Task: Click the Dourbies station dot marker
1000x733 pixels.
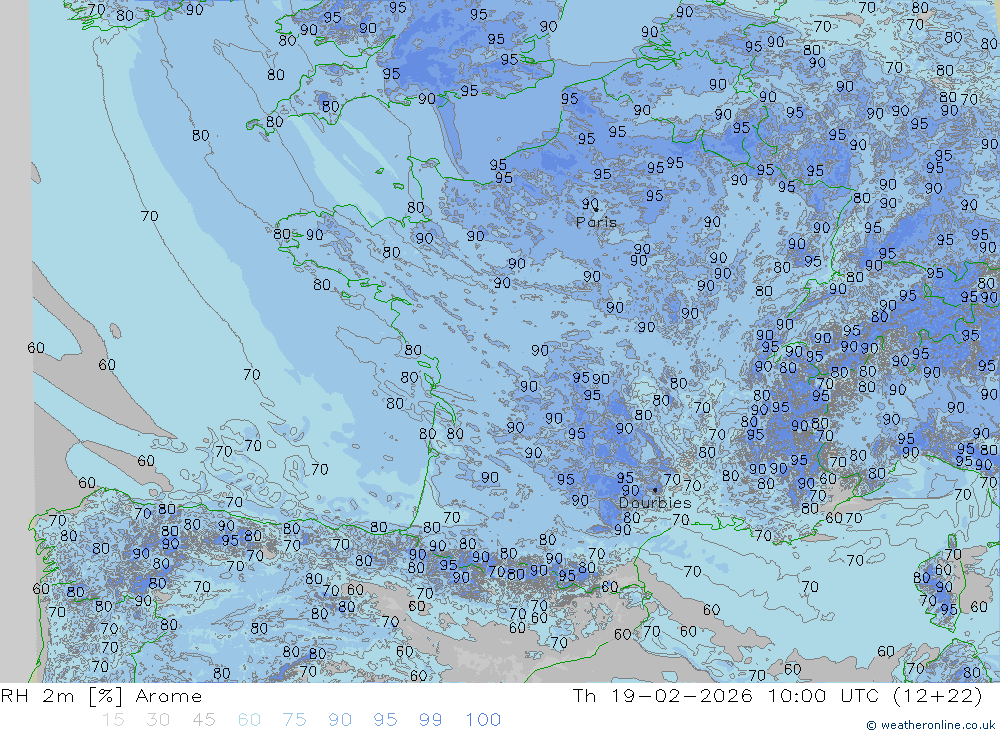Action: tap(655, 490)
